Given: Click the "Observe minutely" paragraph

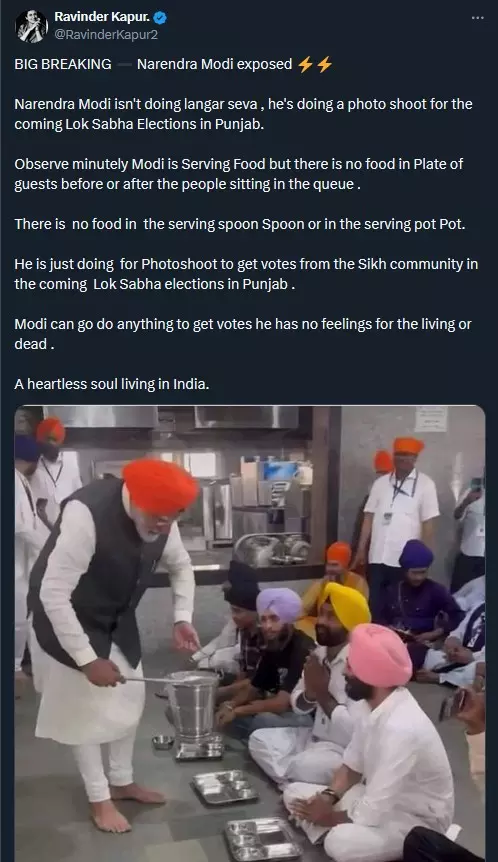Looking at the screenshot, I should 239,174.
